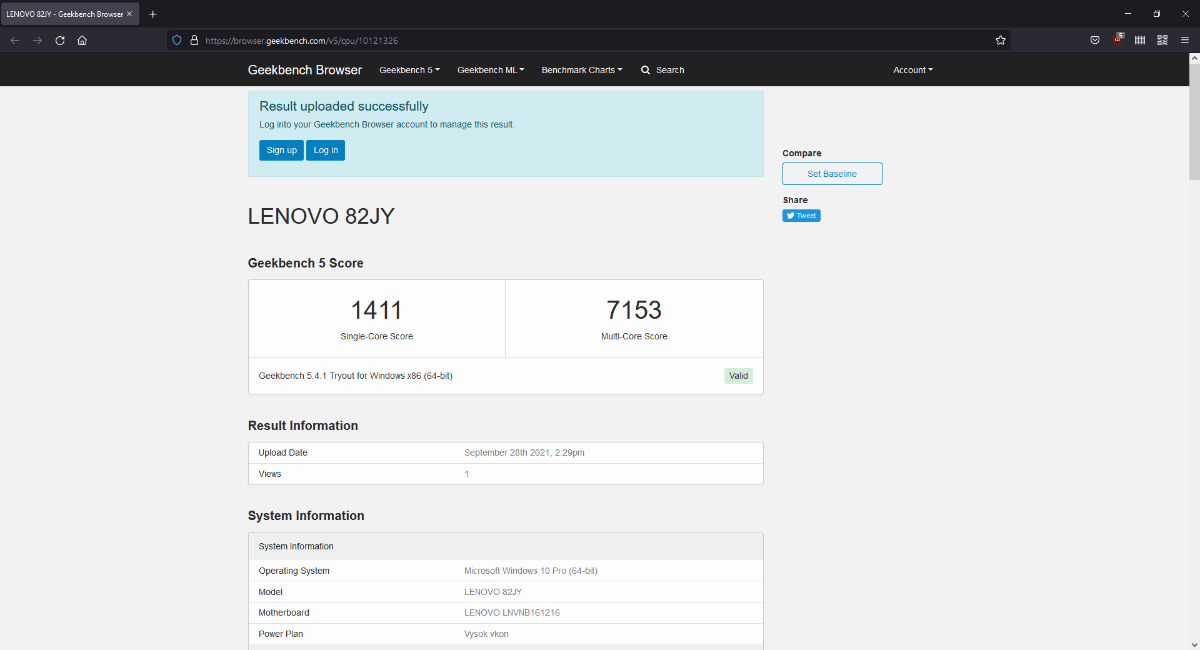Open a new browser tab
Screen dimensions: 1200x650
[x=152, y=14]
